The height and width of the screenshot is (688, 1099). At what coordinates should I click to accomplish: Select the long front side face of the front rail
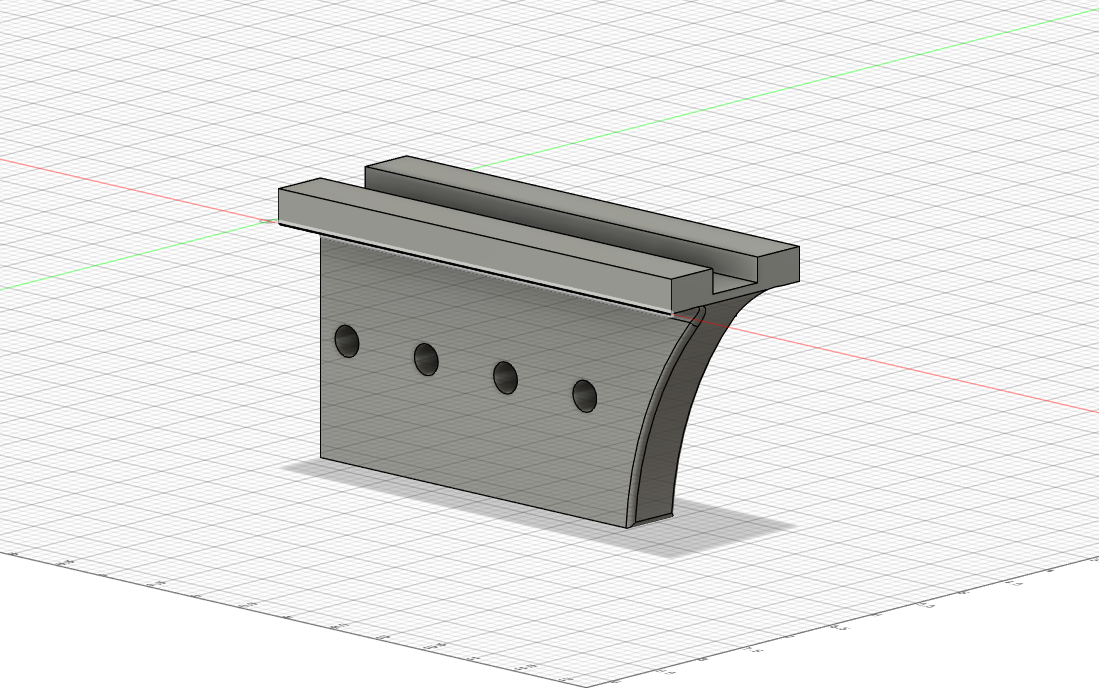pyautogui.click(x=477, y=251)
